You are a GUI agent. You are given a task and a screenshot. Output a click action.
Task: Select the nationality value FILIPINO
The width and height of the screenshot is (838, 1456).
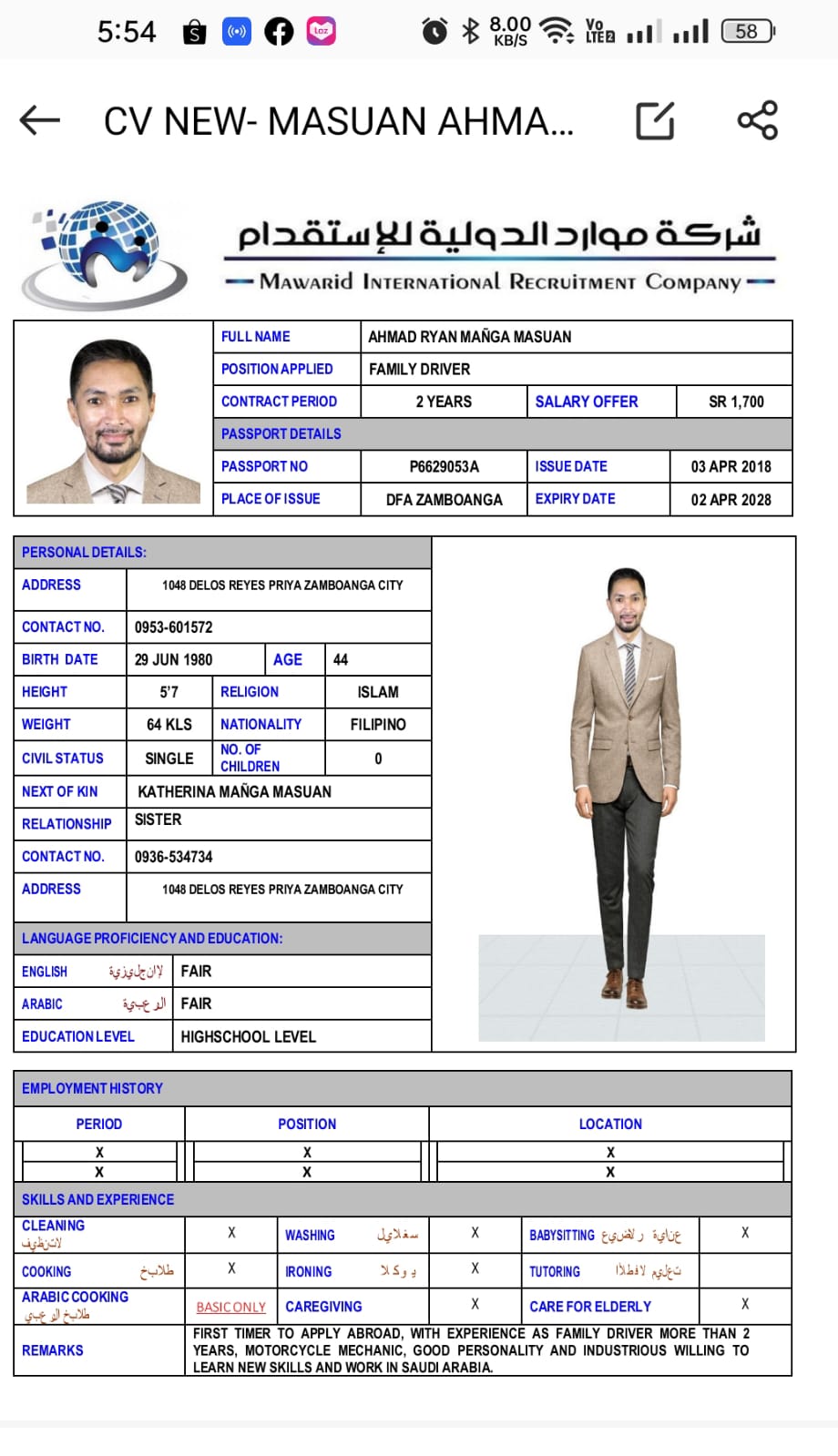(x=378, y=725)
